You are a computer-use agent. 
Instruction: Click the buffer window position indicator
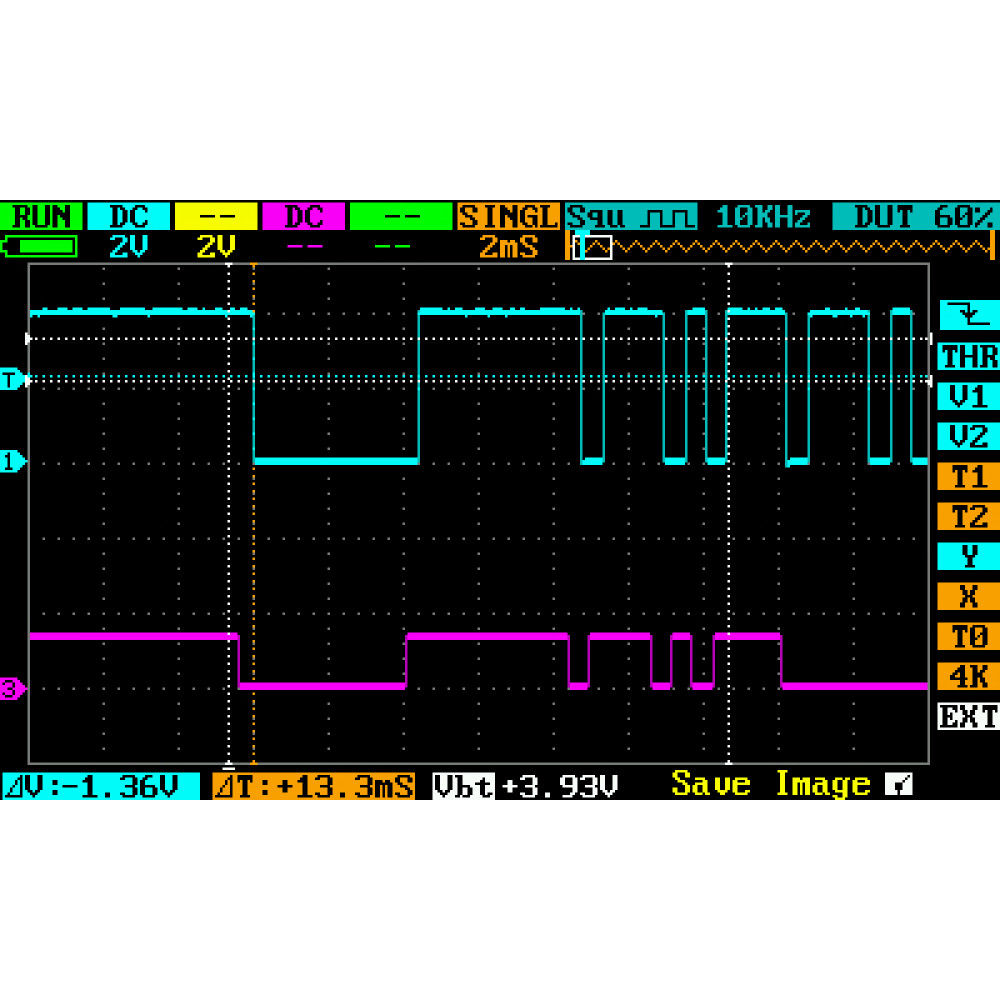click(x=596, y=246)
